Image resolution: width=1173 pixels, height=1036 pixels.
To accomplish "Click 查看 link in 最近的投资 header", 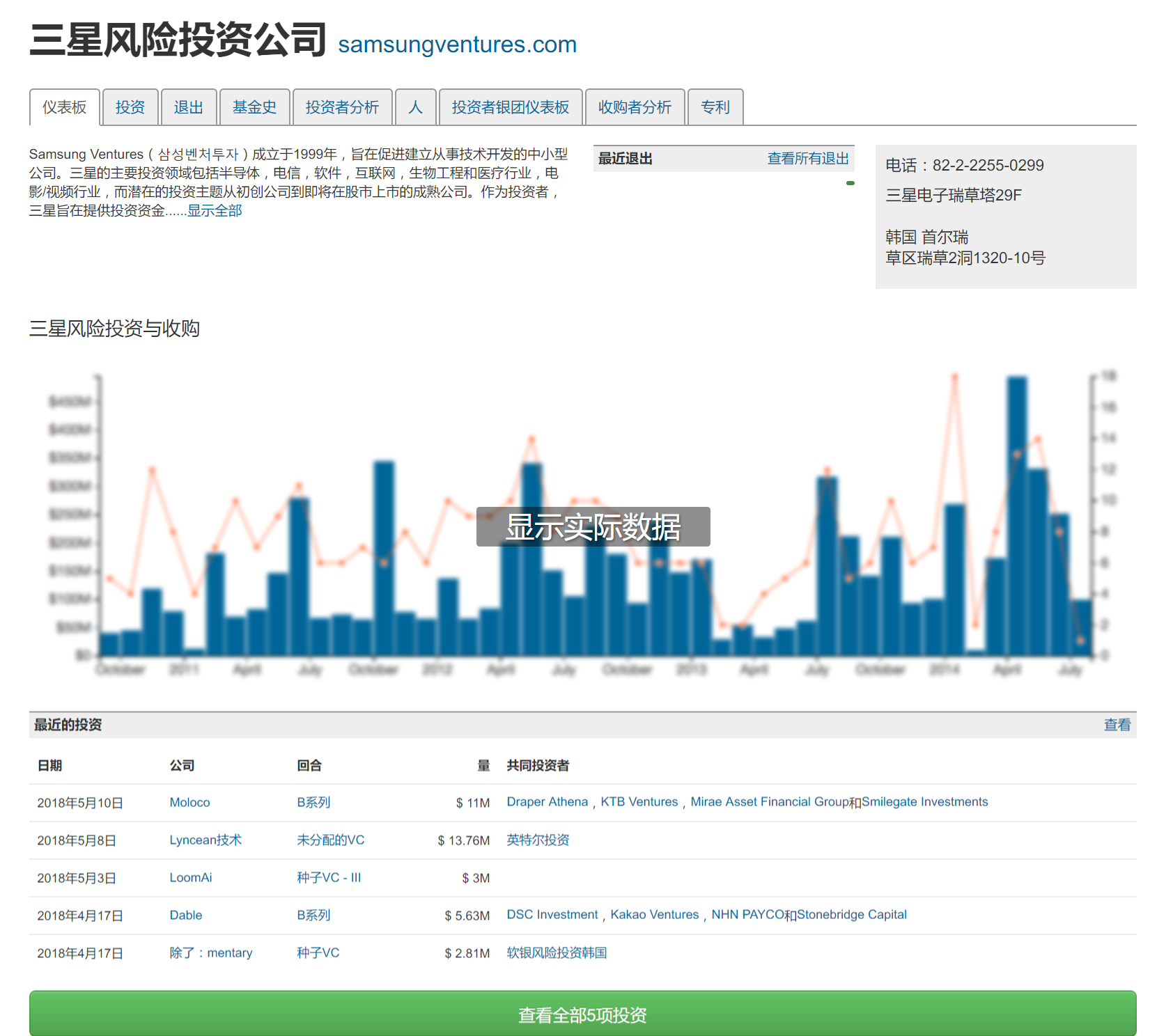I will coord(1117,725).
